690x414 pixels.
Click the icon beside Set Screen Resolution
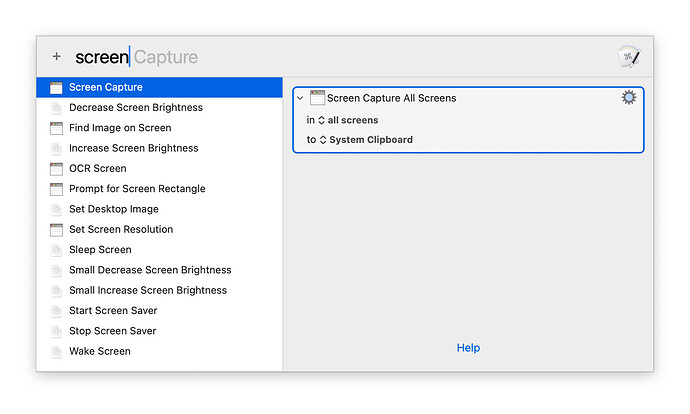coord(57,230)
